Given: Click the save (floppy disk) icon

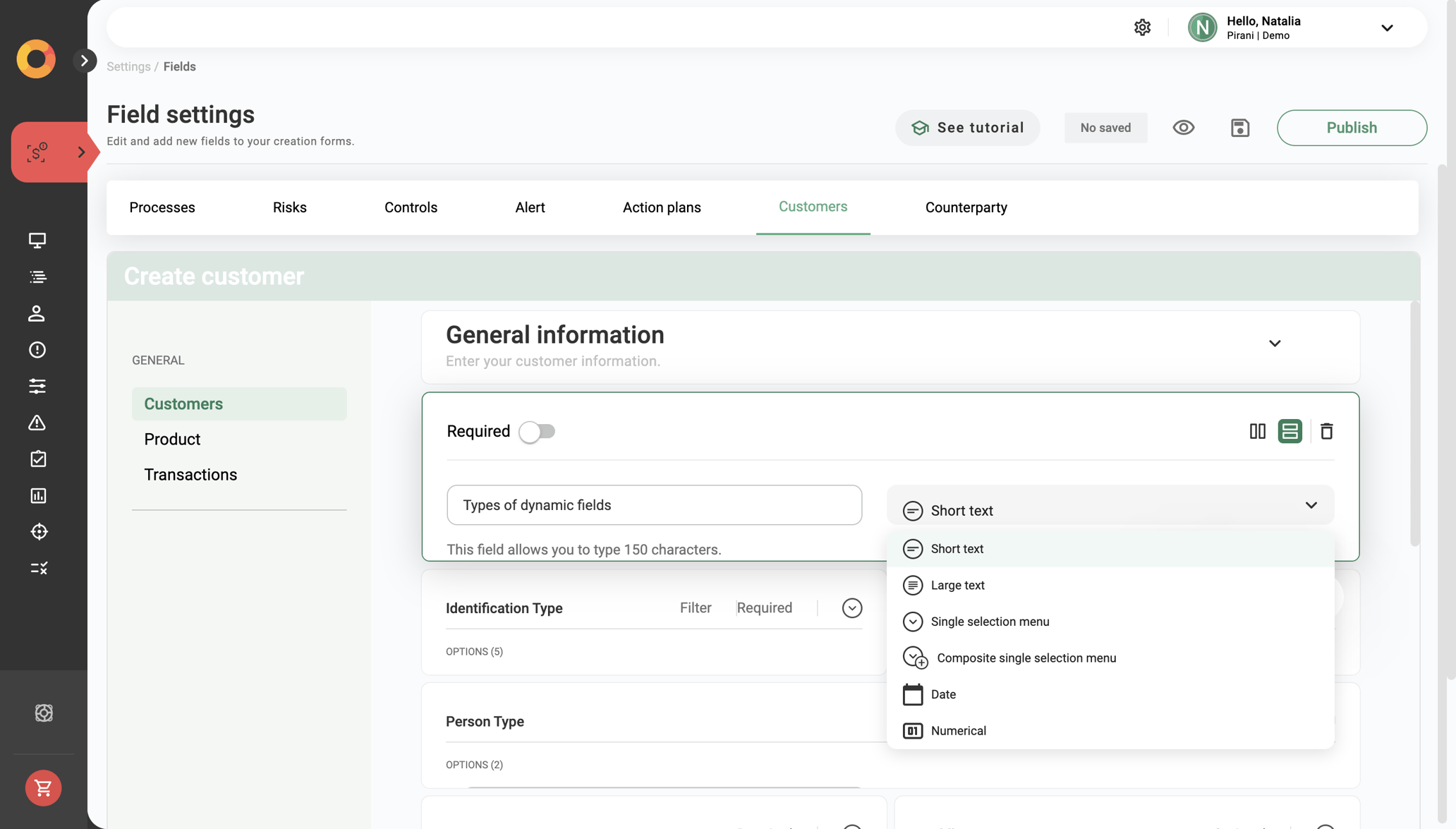Looking at the screenshot, I should click(x=1240, y=128).
